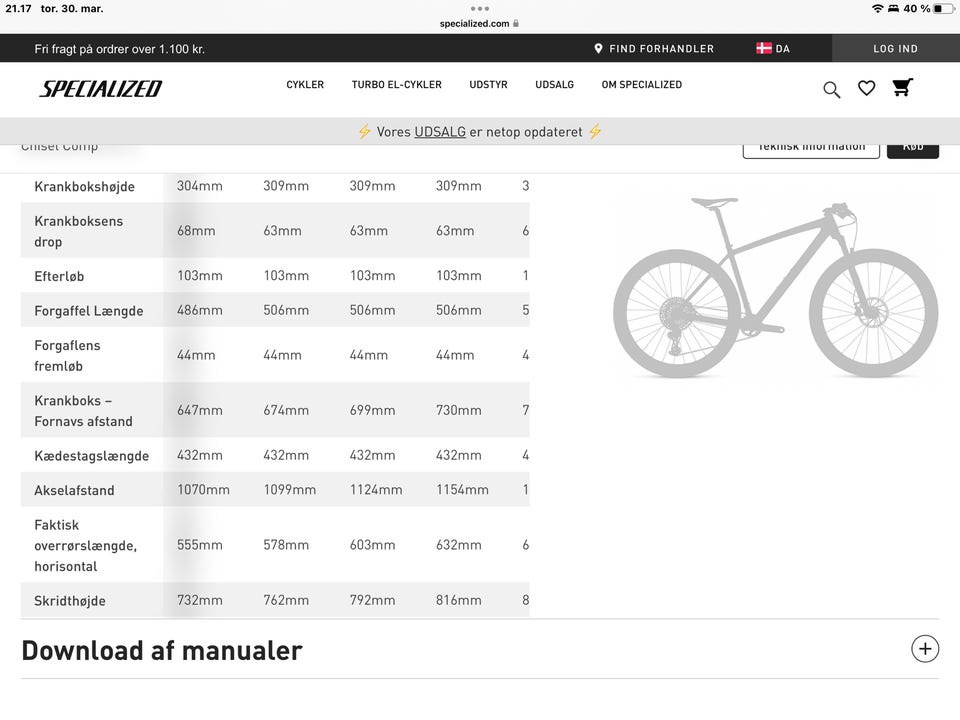Screen dimensions: 960x720
Task: Click the Akselafstand row label
Action: point(74,490)
